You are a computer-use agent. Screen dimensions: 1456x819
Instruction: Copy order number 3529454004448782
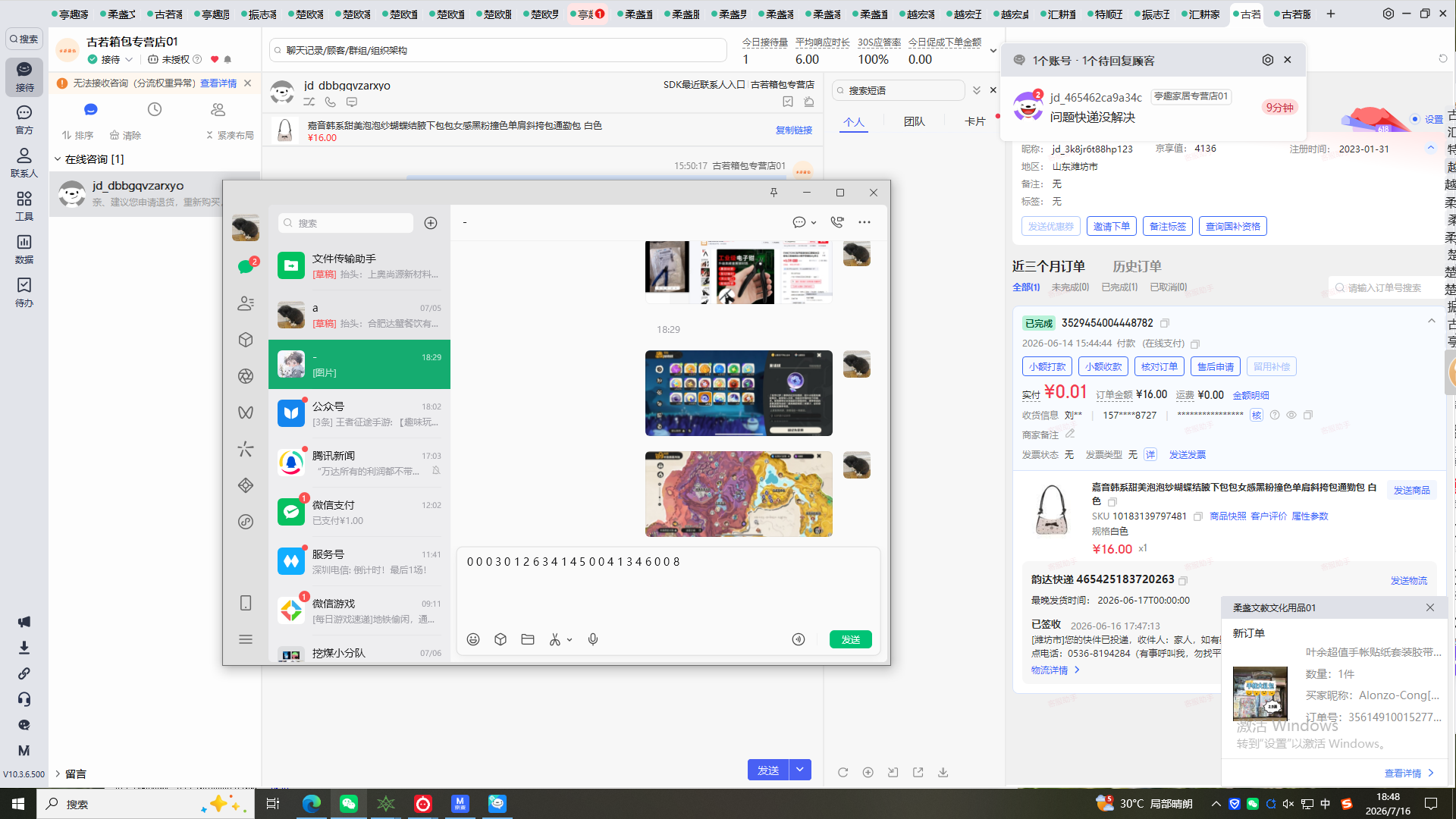(x=1165, y=323)
